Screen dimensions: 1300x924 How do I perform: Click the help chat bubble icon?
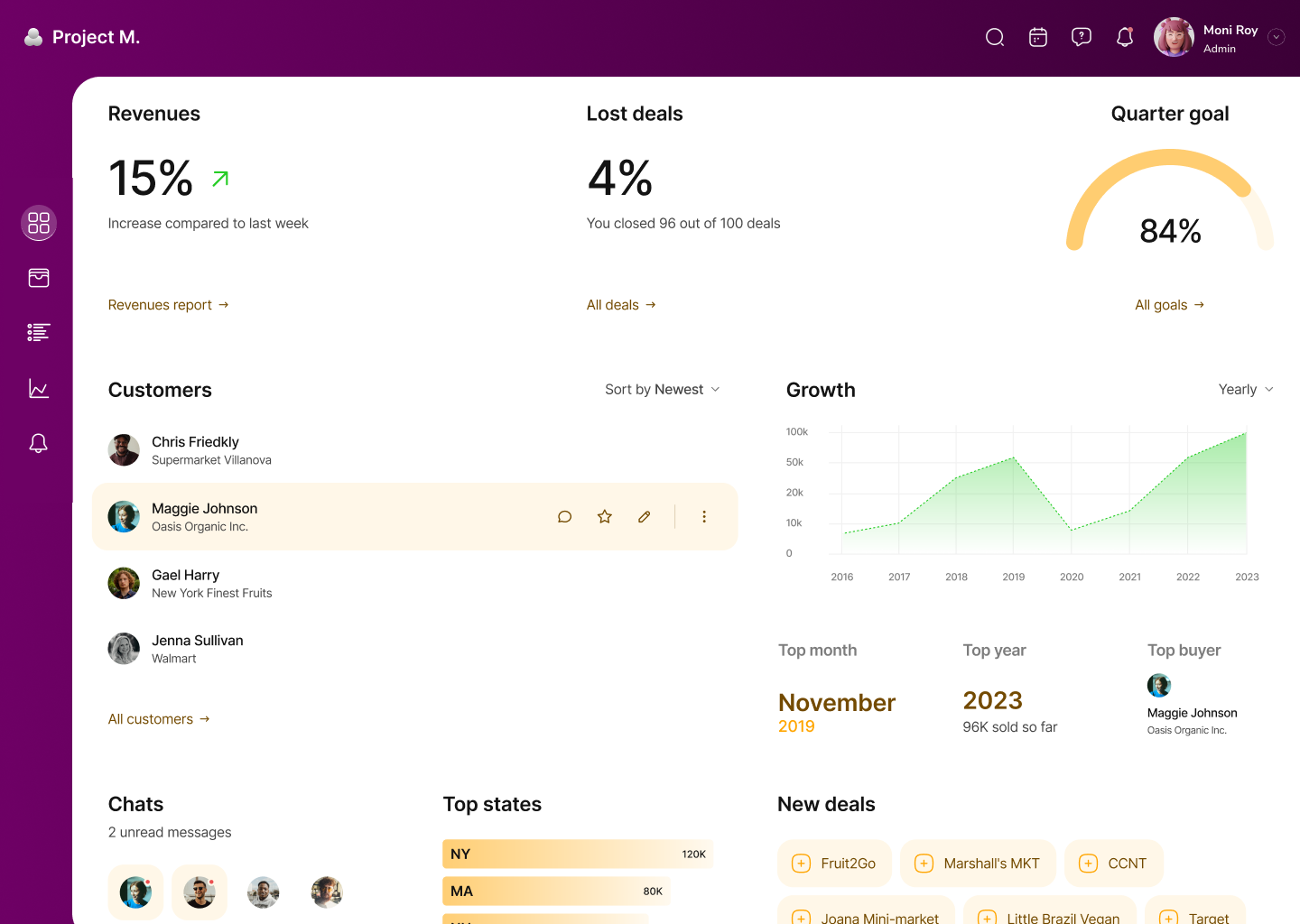(x=1082, y=37)
